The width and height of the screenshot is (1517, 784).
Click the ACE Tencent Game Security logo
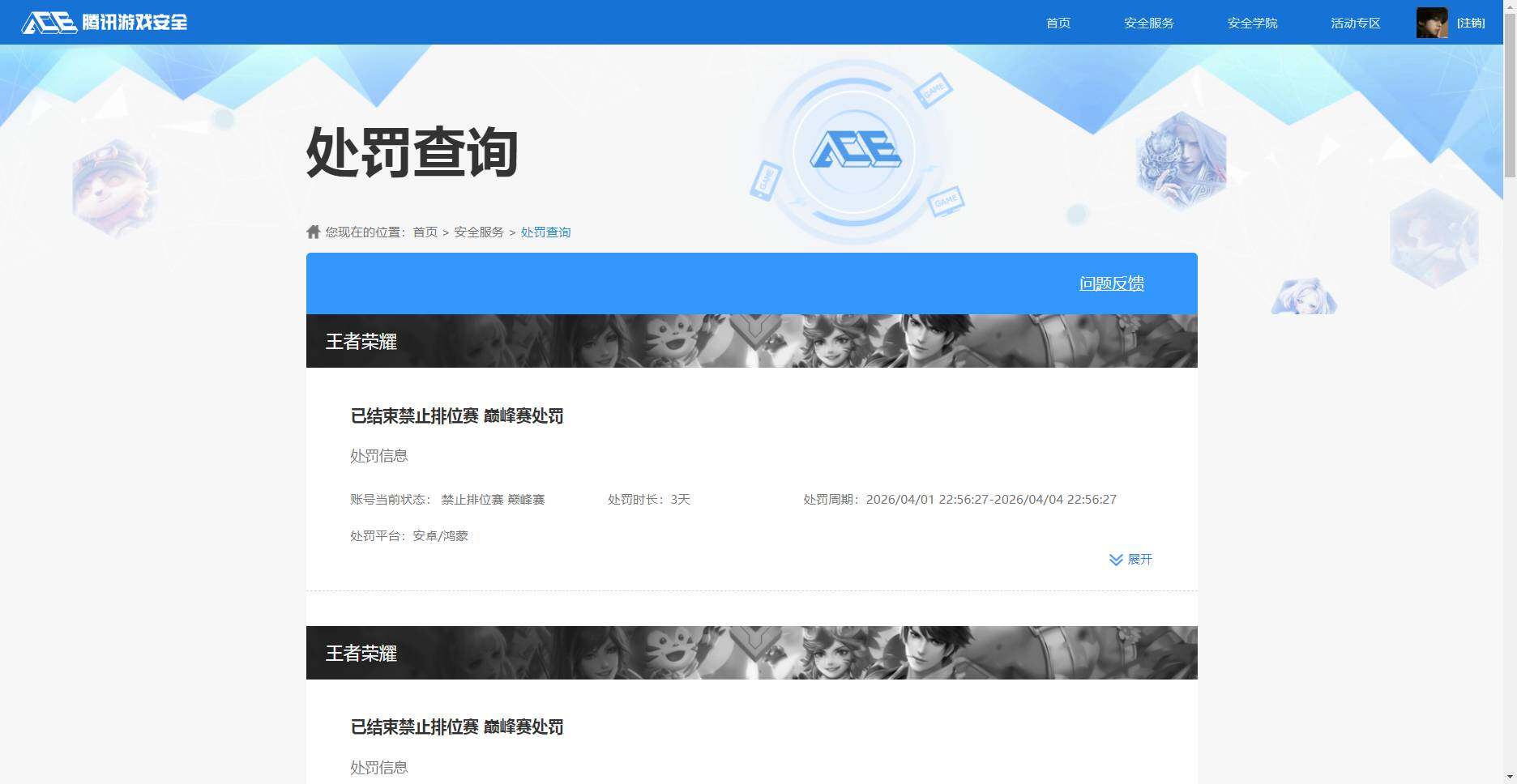click(105, 22)
